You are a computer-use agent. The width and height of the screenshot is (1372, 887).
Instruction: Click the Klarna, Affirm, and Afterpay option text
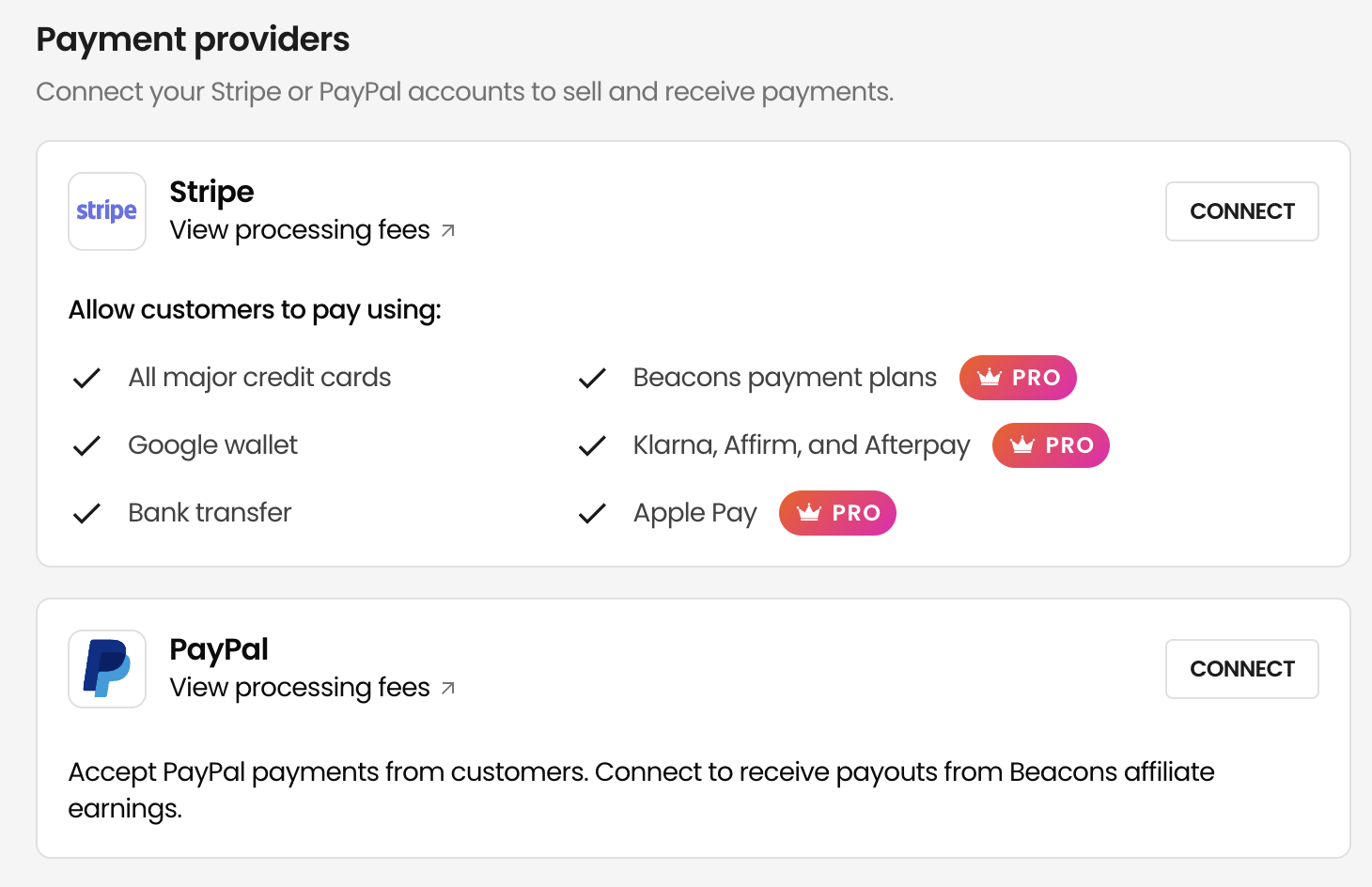pos(802,445)
